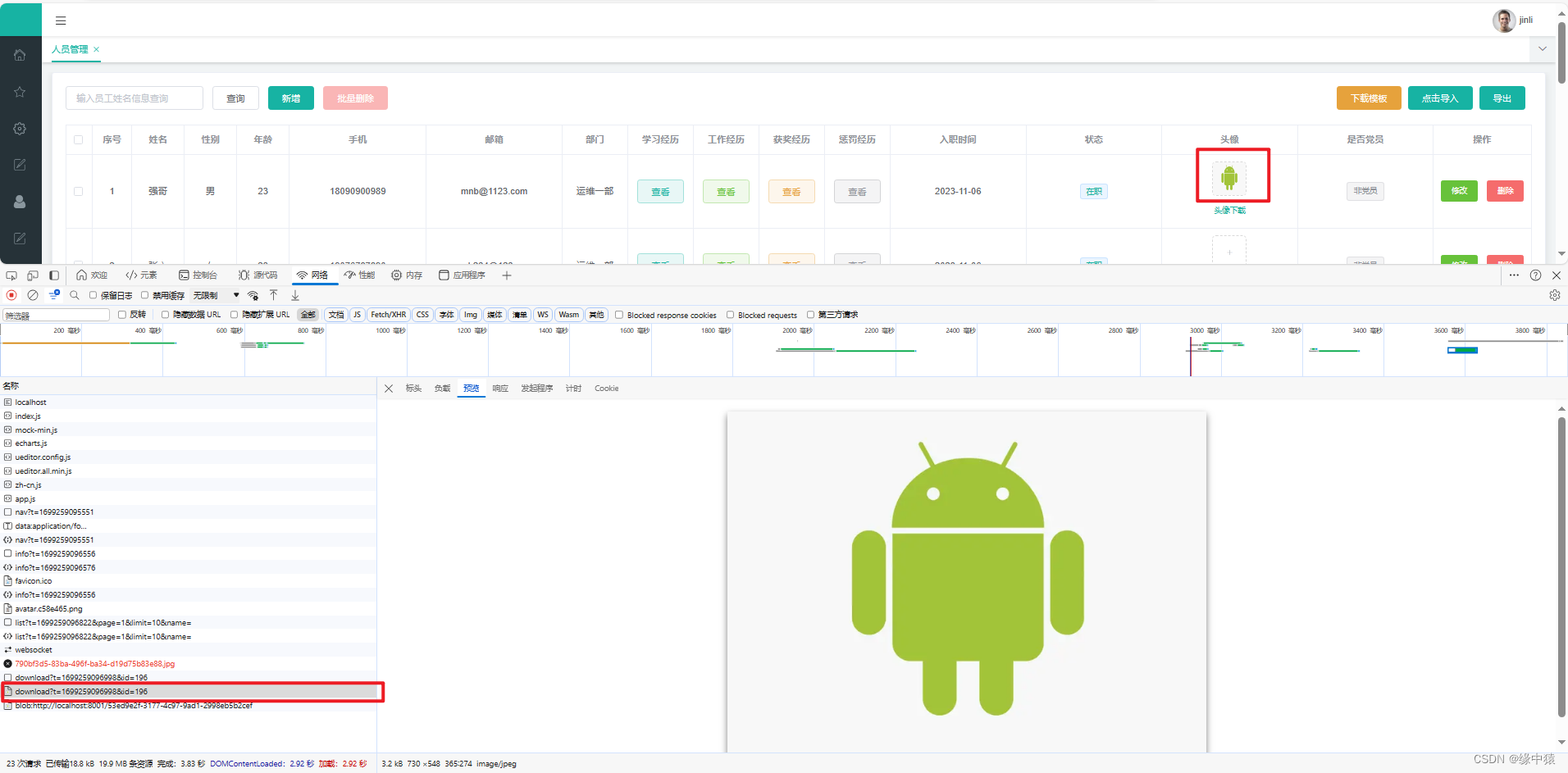The image size is (1568, 773).
Task: Open the home icon in left sidebar
Action: [x=20, y=55]
